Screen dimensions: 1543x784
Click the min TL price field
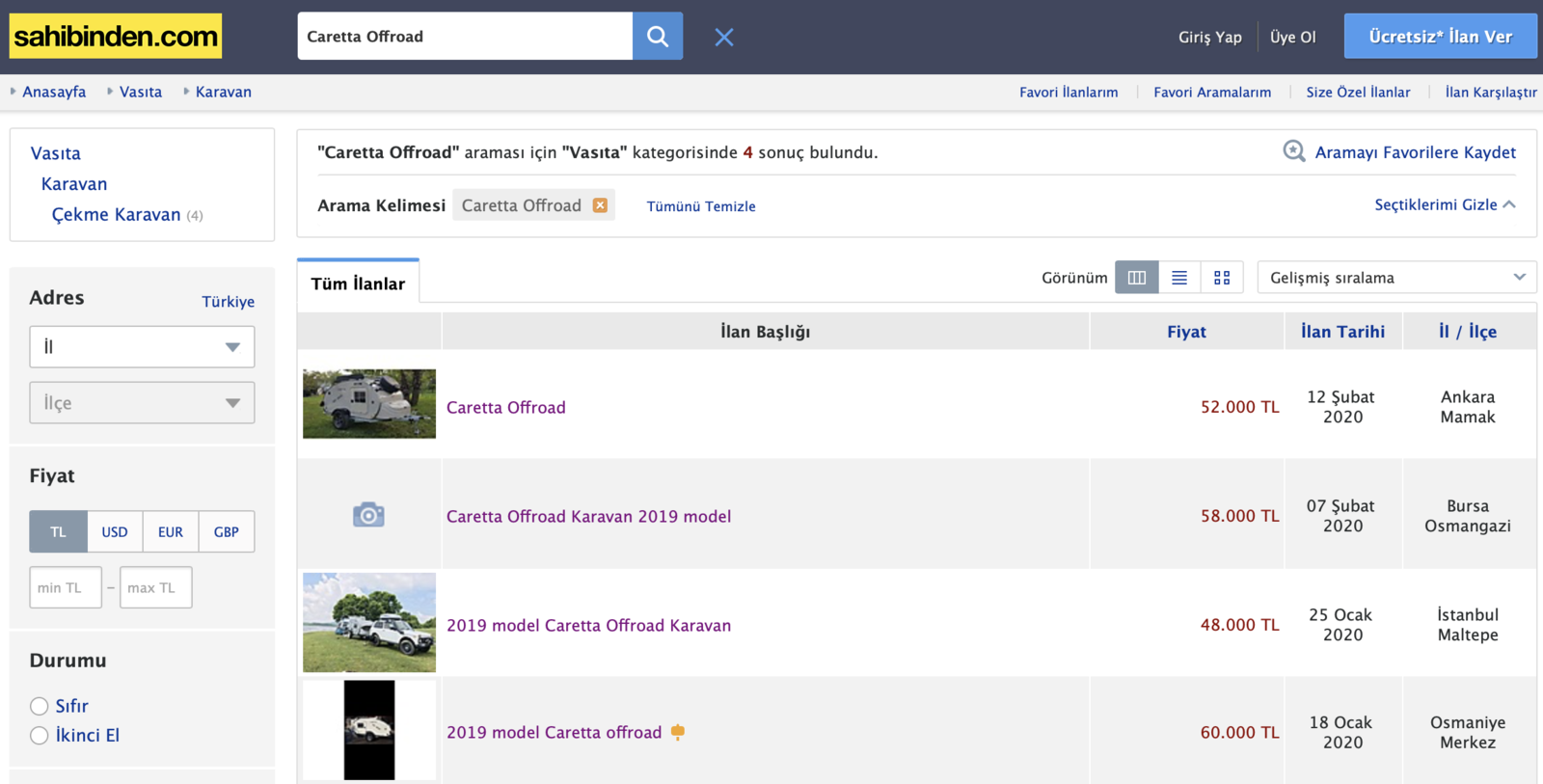click(x=66, y=587)
